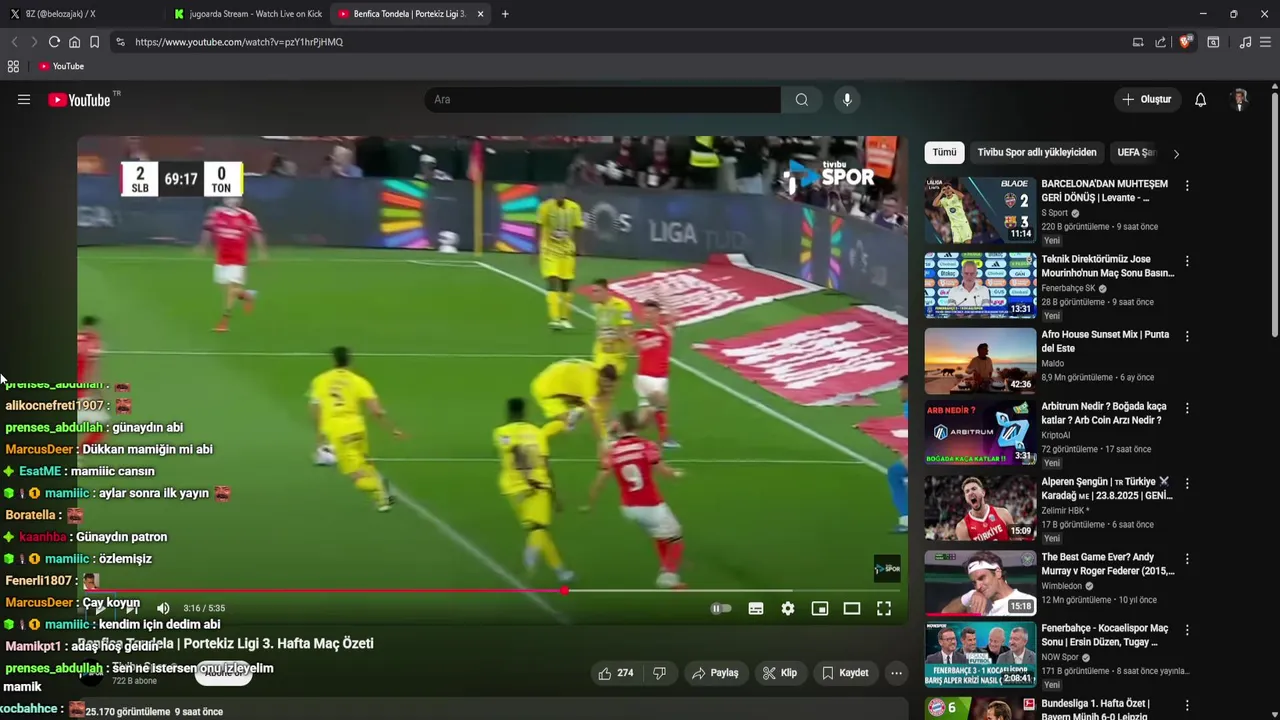Screen dimensions: 1280x720
Task: Switch to miniplayer mode
Action: [820, 608]
